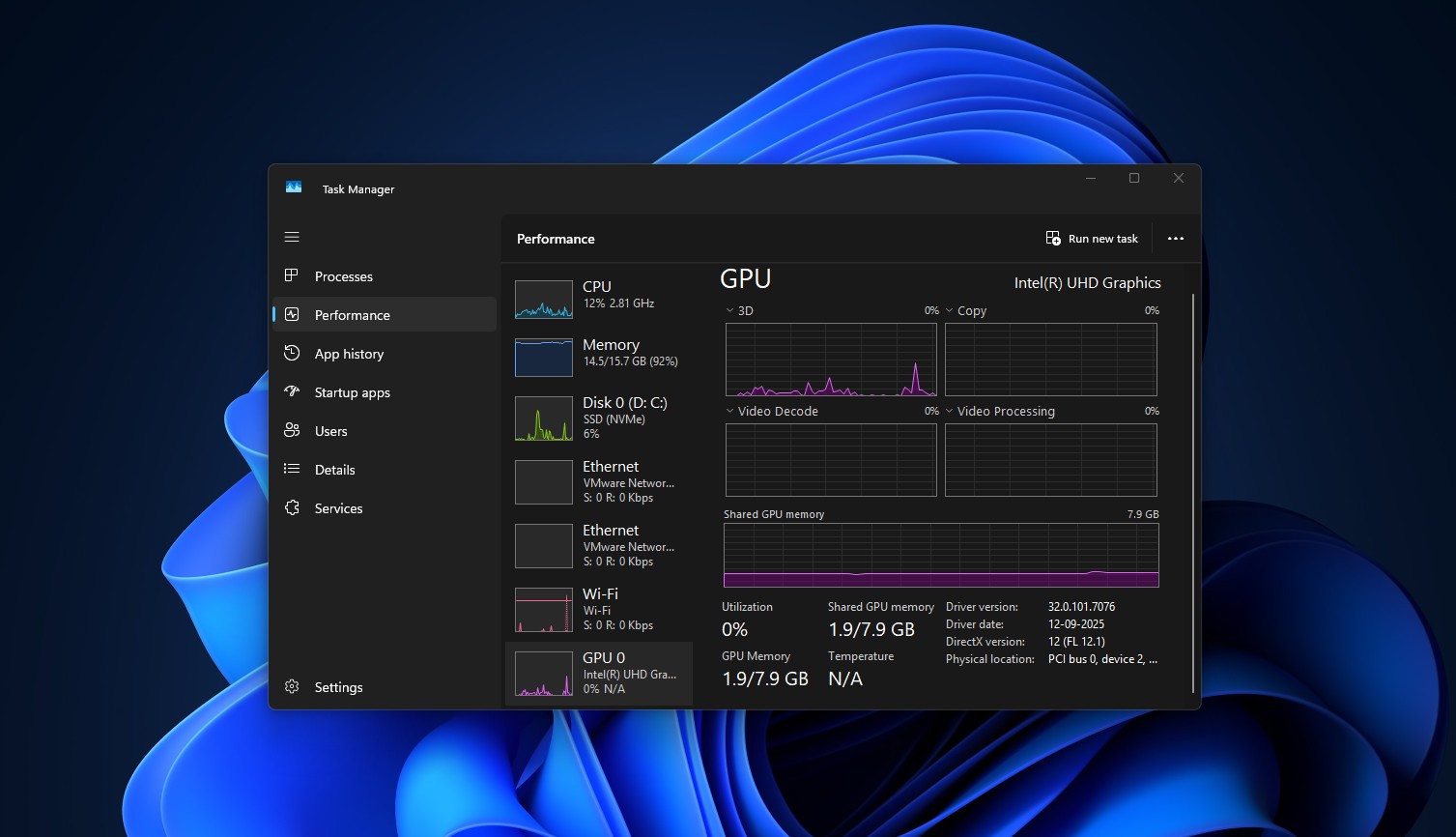
Task: Open the Services page
Action: pyautogui.click(x=385, y=508)
